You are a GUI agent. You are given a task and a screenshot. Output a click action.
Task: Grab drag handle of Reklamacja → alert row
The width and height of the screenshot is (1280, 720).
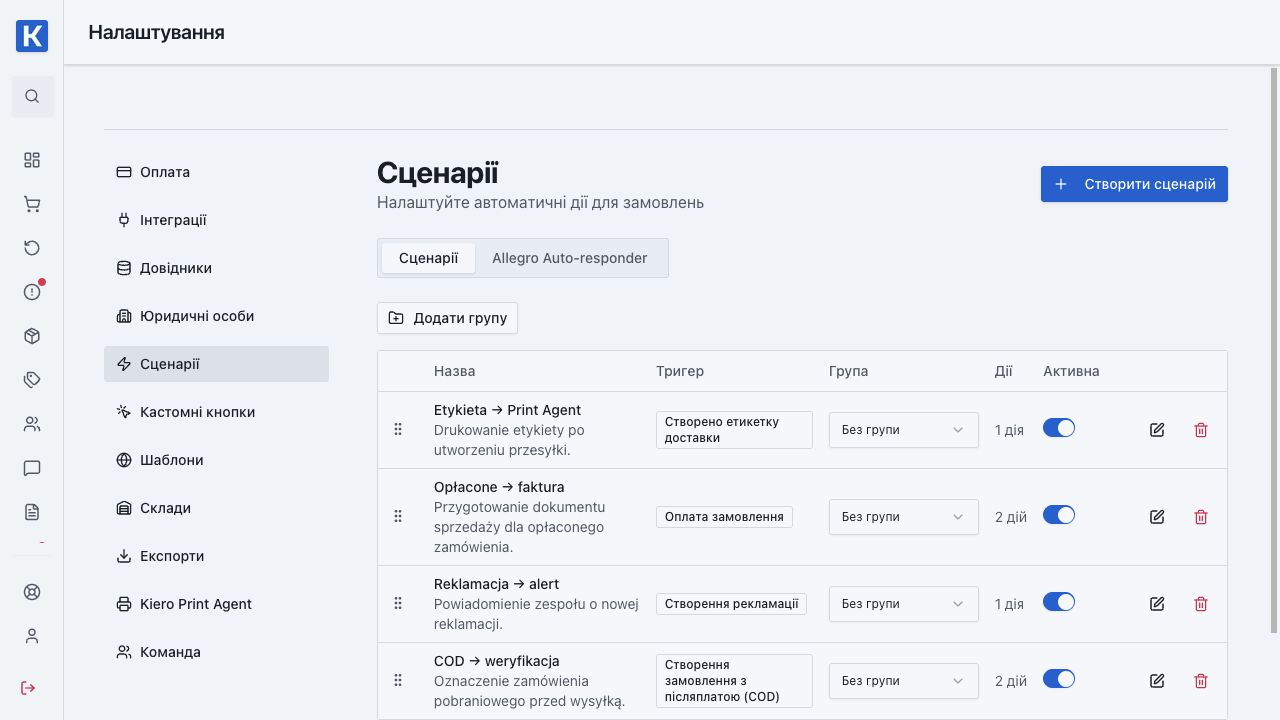(398, 604)
